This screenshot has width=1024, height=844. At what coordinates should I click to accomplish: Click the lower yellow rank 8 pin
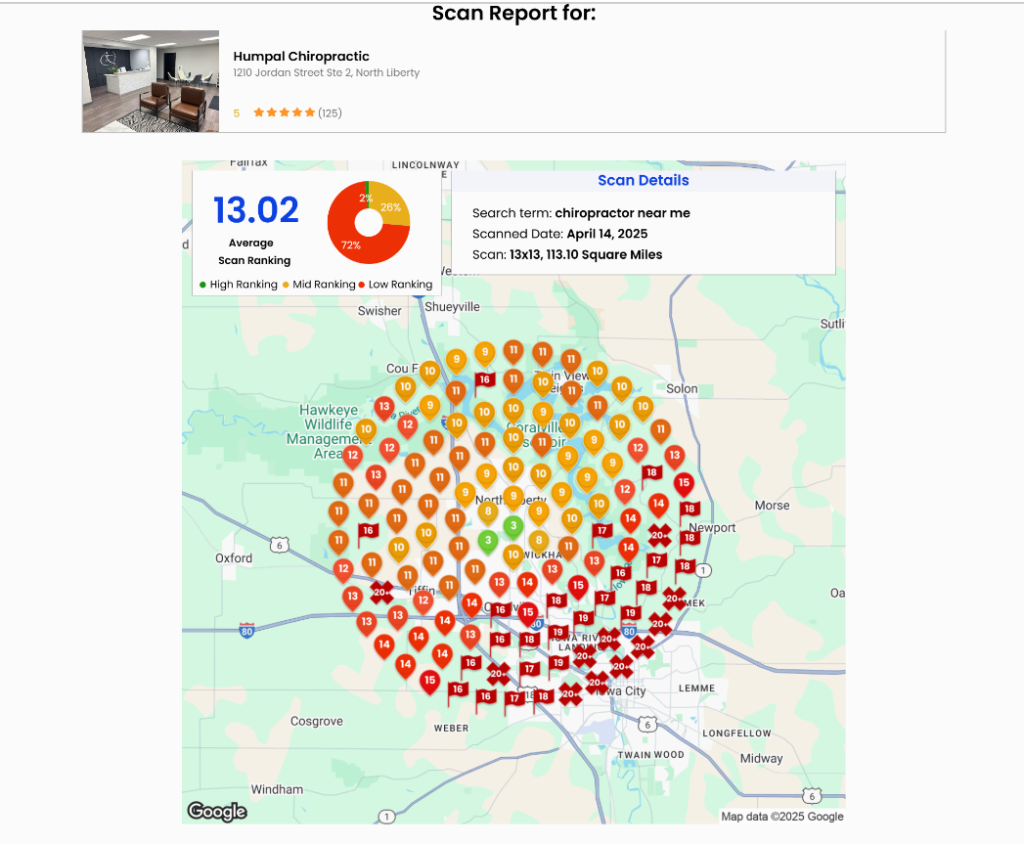tap(538, 540)
